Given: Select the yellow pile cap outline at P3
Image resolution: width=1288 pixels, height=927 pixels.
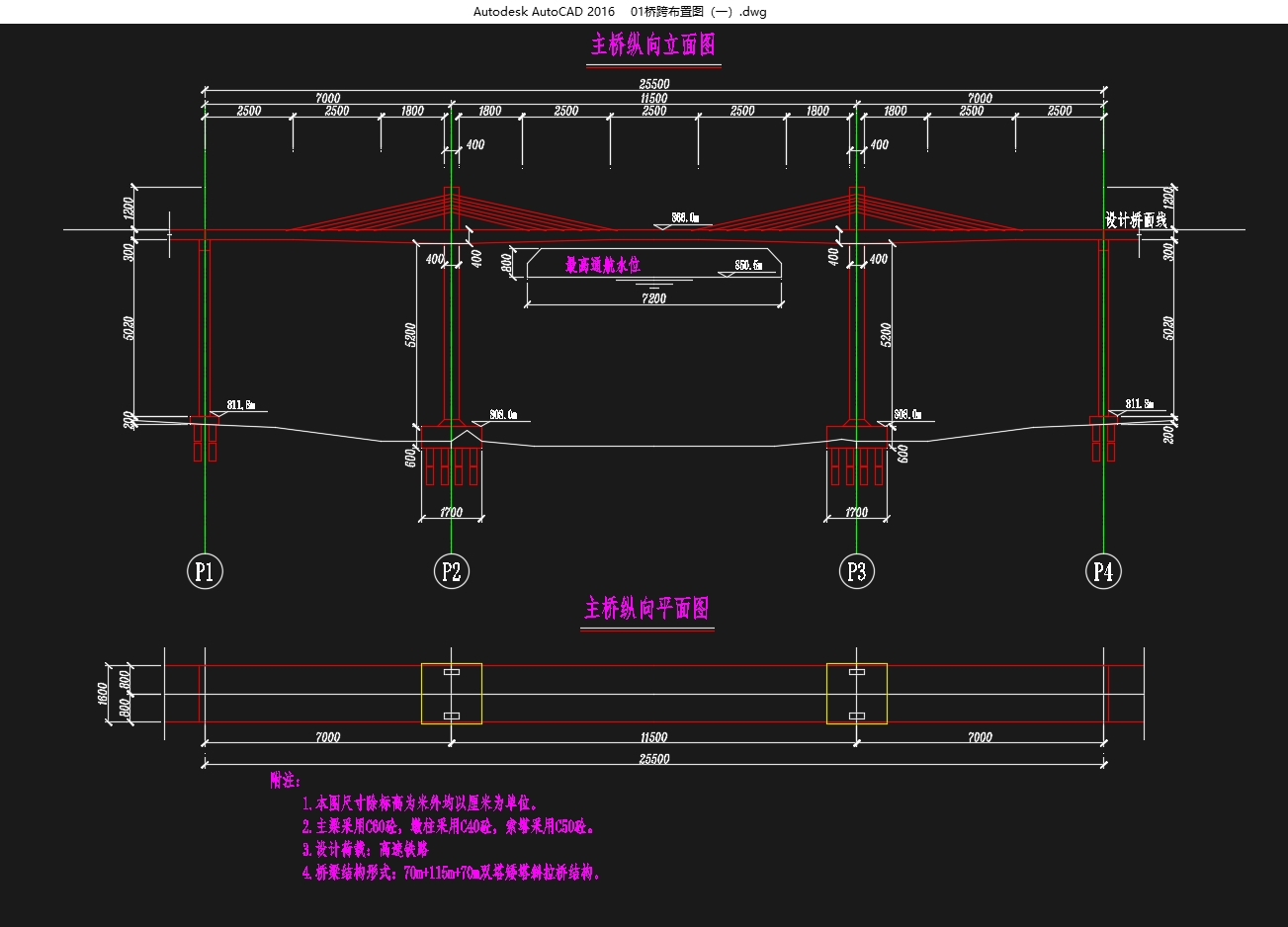Looking at the screenshot, I should (857, 694).
